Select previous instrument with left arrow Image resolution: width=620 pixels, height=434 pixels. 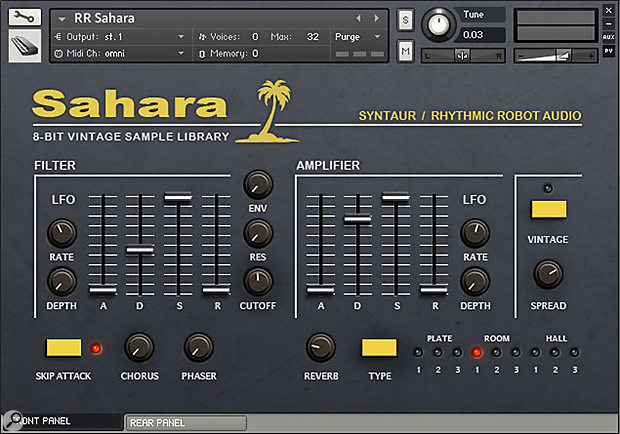click(x=359, y=18)
